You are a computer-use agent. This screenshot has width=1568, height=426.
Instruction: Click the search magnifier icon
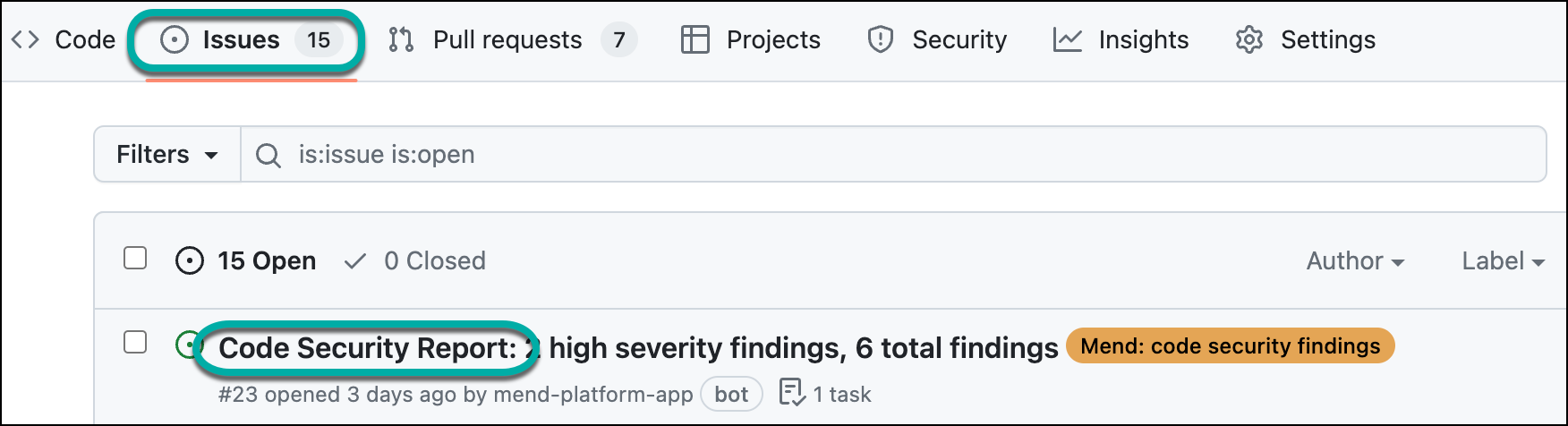tap(268, 155)
